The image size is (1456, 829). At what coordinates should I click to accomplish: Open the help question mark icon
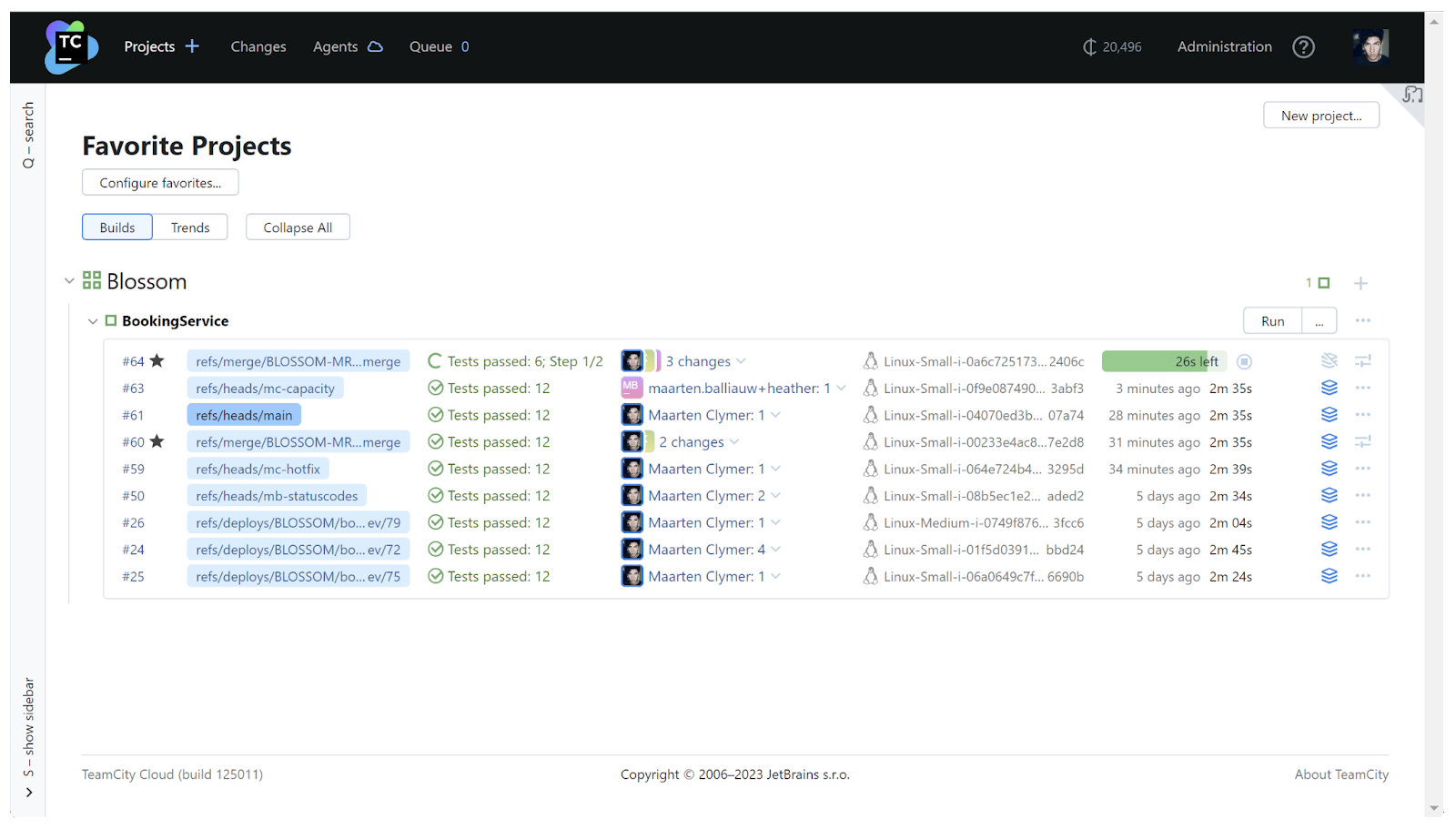point(1303,47)
